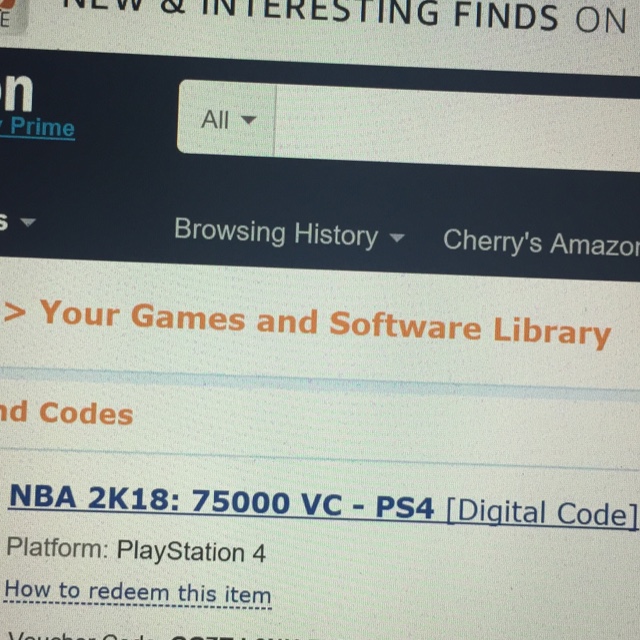Click the "Your Games and Software Library" heading

click(x=325, y=324)
